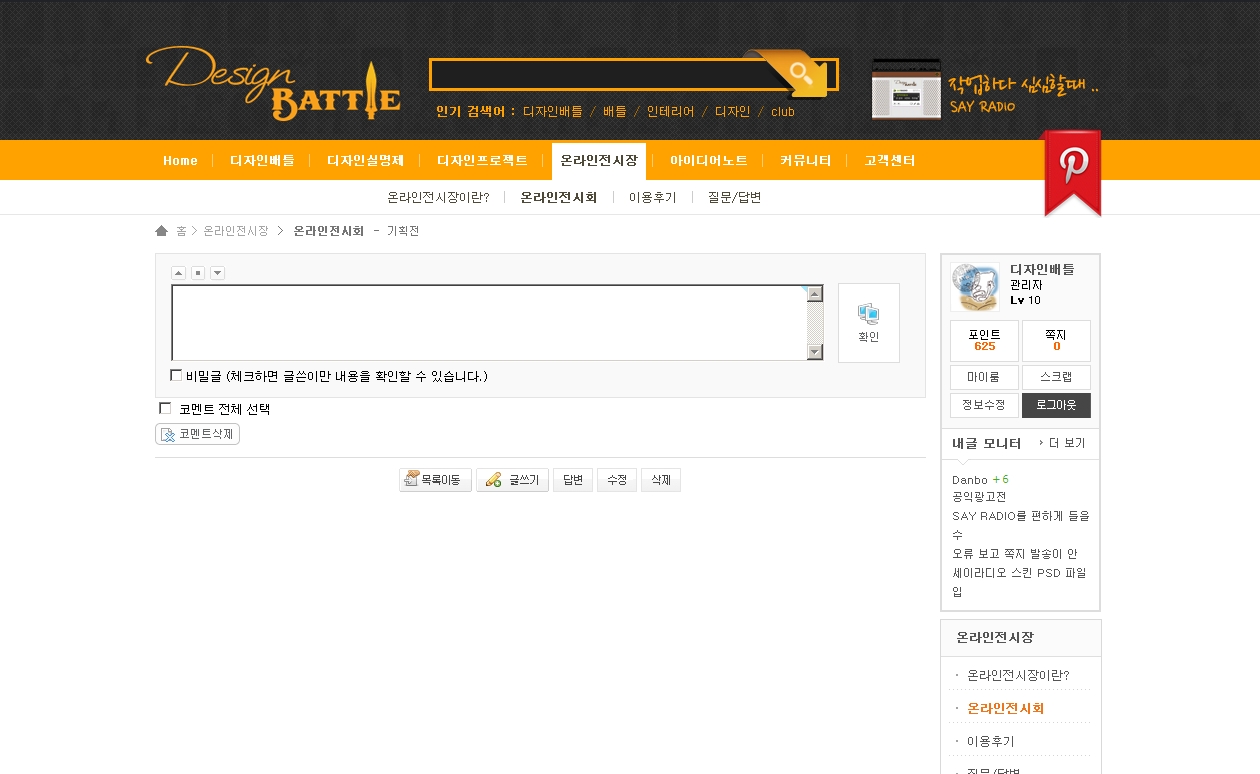The height and width of the screenshot is (774, 1260).
Task: Click sidebar link 이용후기
Action: (990, 741)
